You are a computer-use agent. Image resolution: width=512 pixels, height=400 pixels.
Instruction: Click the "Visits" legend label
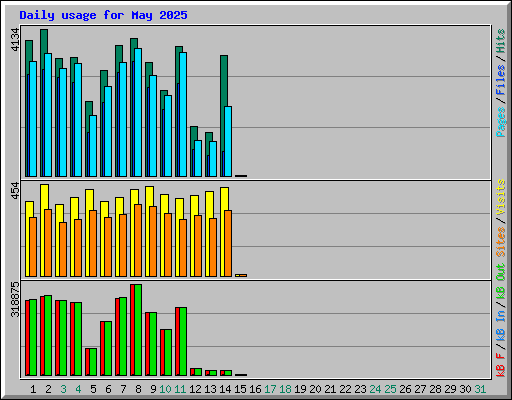pyautogui.click(x=501, y=197)
